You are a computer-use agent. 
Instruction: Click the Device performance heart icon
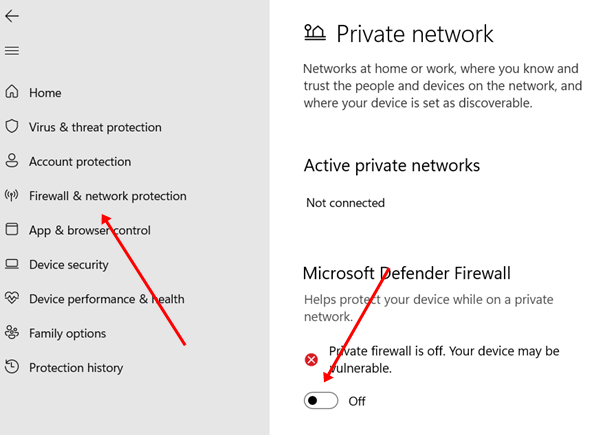12,299
